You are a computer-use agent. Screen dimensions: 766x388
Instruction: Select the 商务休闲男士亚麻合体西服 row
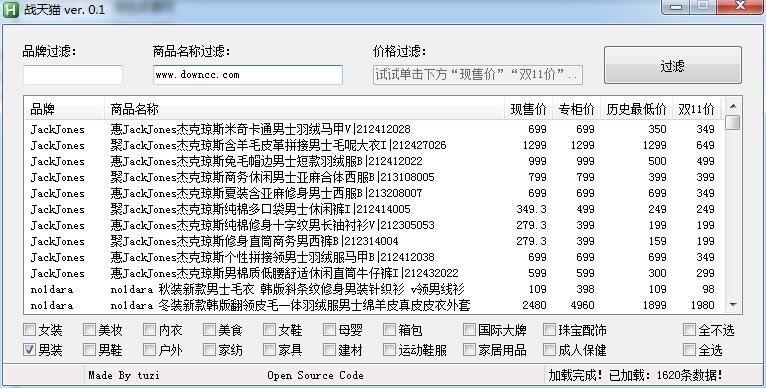pyautogui.click(x=374, y=177)
